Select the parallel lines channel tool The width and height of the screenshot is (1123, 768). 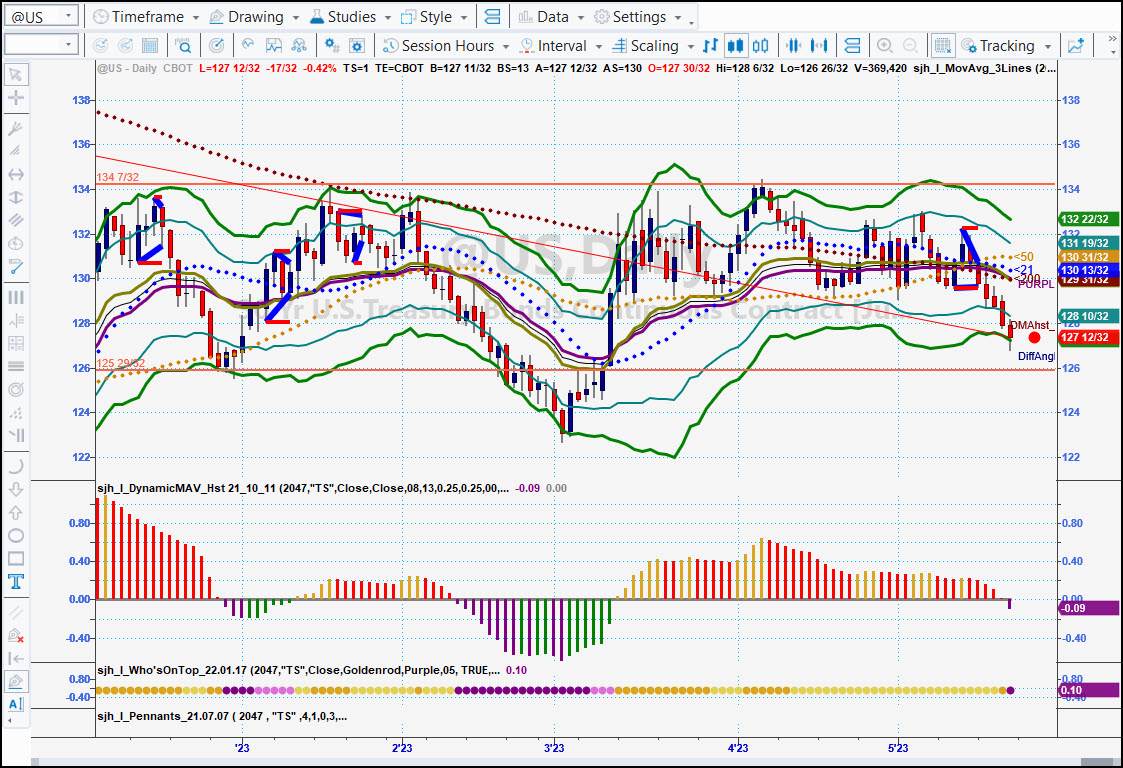coord(16,221)
